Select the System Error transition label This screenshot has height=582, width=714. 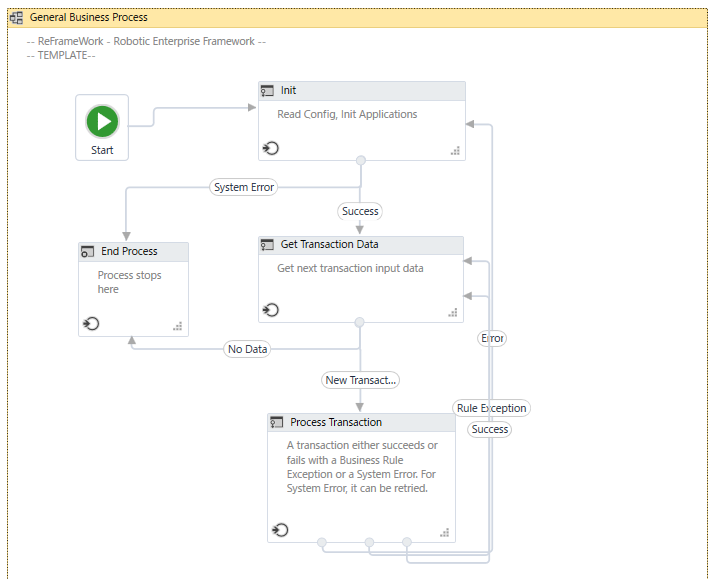tap(244, 187)
